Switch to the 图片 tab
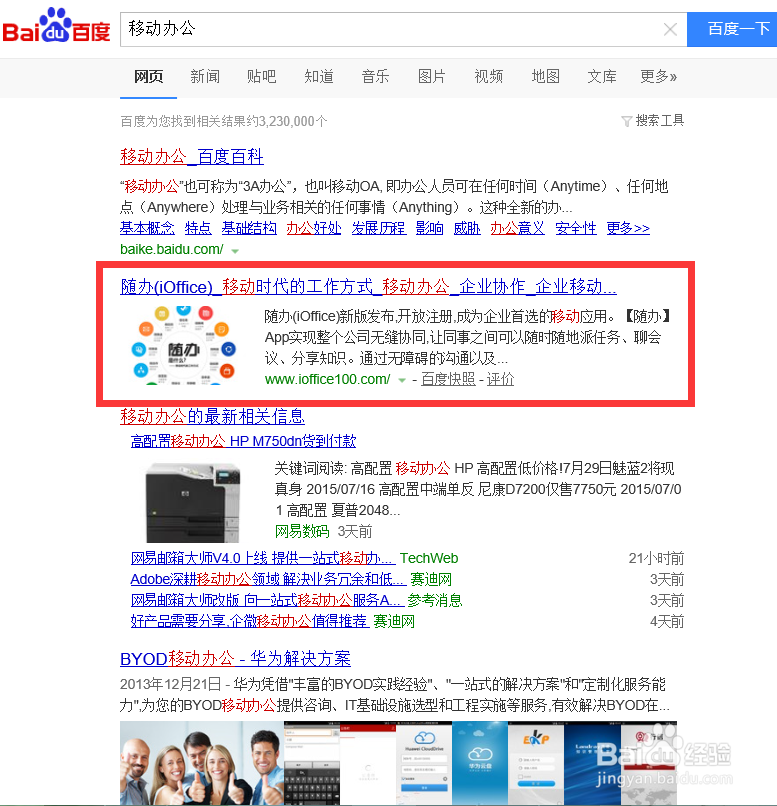 (x=432, y=77)
